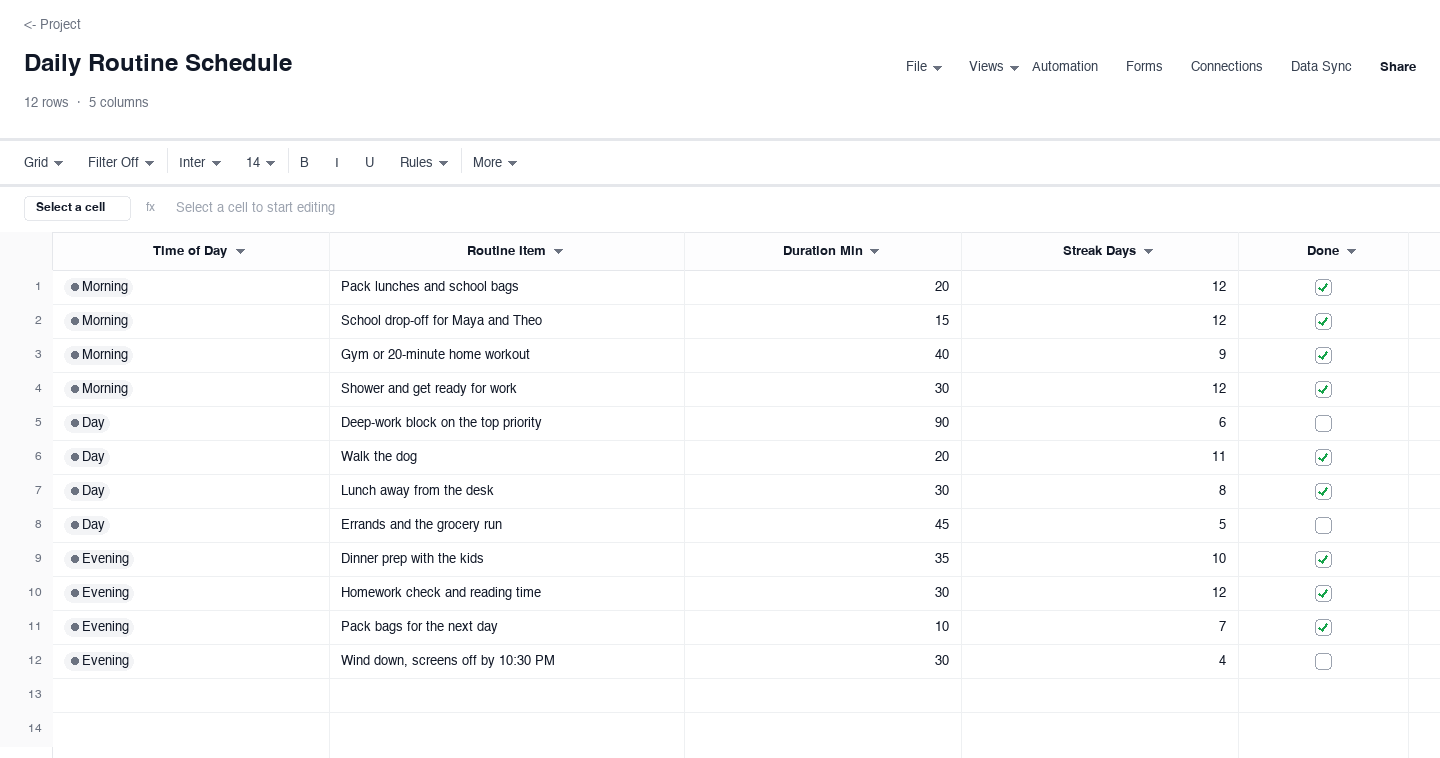This screenshot has width=1440, height=758.
Task: Open the Automation menu item
Action: (x=1065, y=67)
